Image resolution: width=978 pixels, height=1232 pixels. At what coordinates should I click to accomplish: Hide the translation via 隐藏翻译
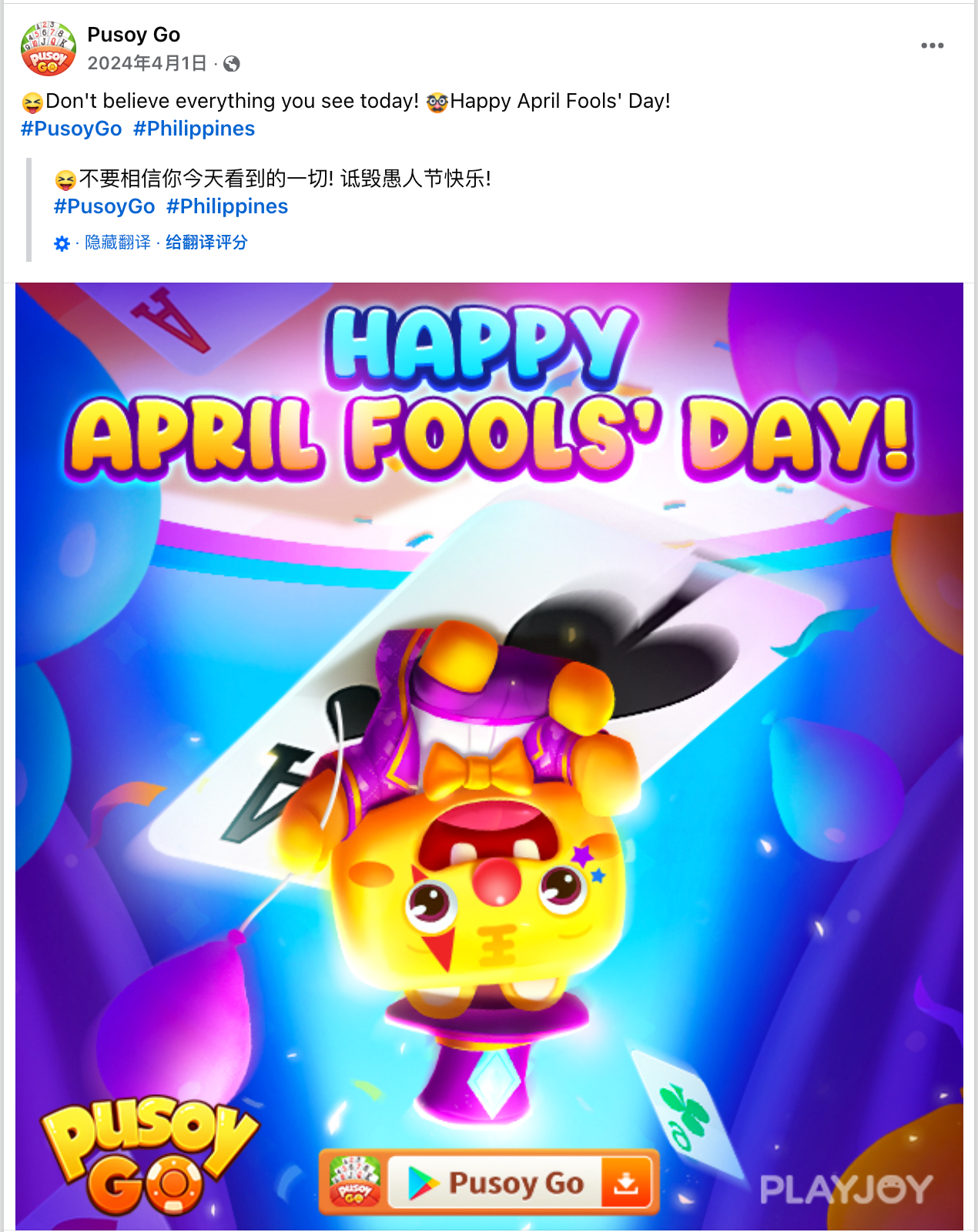point(118,243)
